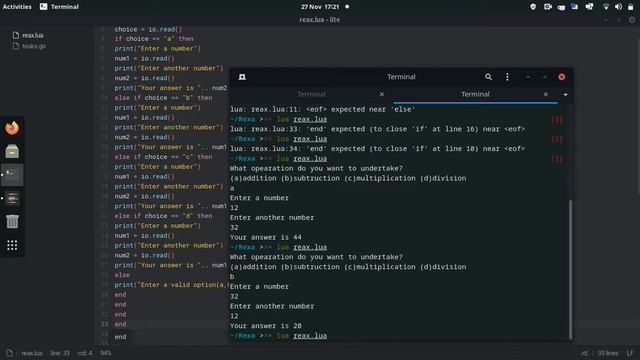The image size is (640, 360).
Task: Click the 'else' line in the editor
Action: click(122, 275)
